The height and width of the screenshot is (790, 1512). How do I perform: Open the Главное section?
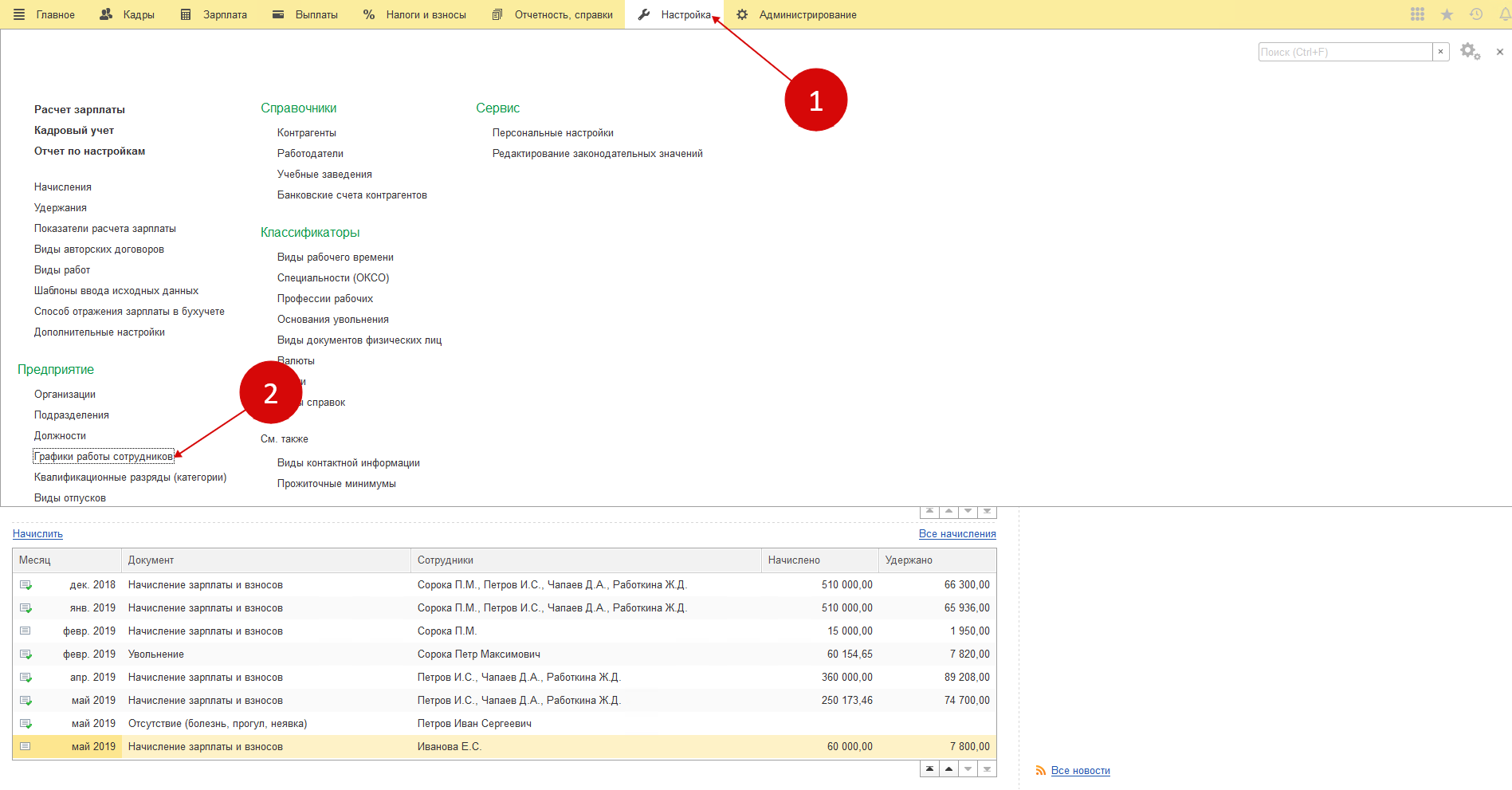click(55, 14)
